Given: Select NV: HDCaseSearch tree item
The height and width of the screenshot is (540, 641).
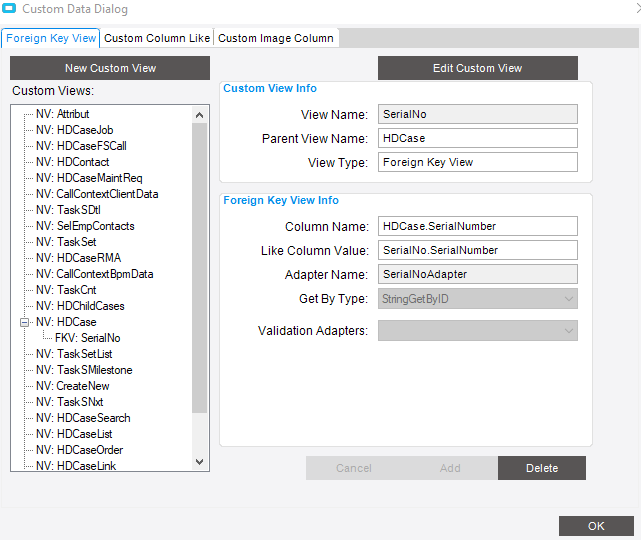Looking at the screenshot, I should click(x=93, y=418).
